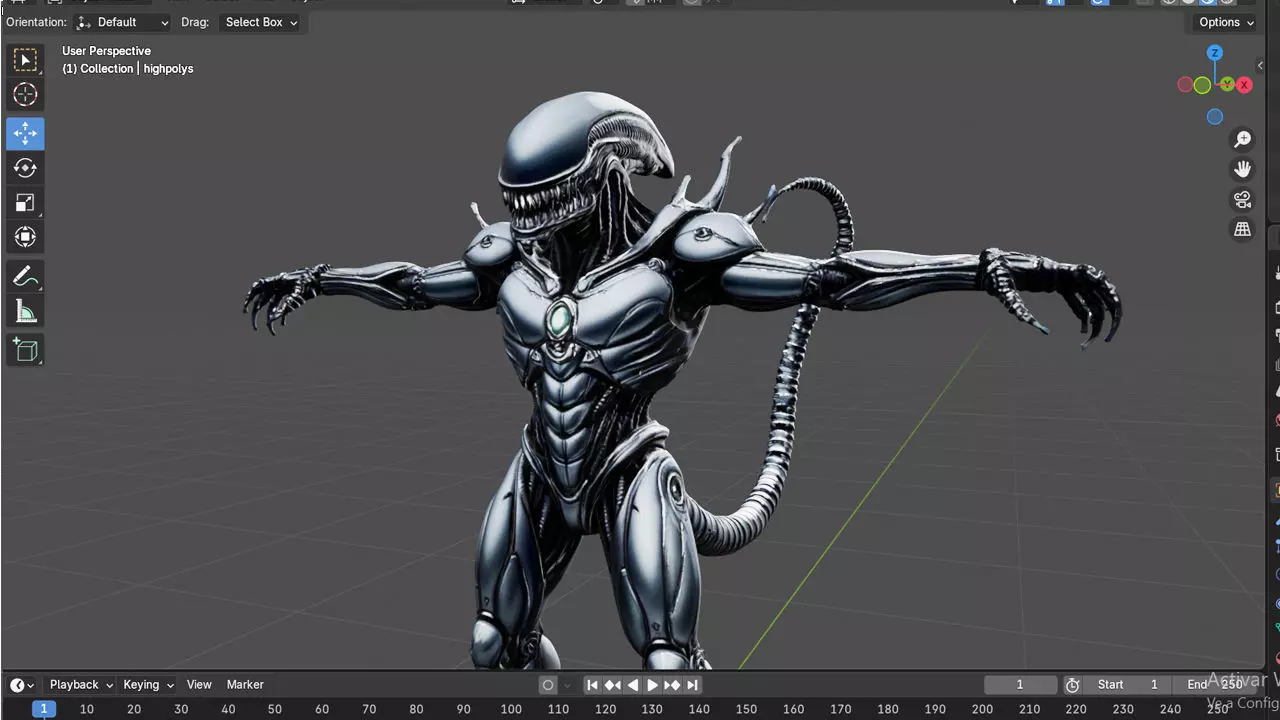Toggle camera view with camera icon
The width and height of the screenshot is (1280, 720).
coord(1242,199)
